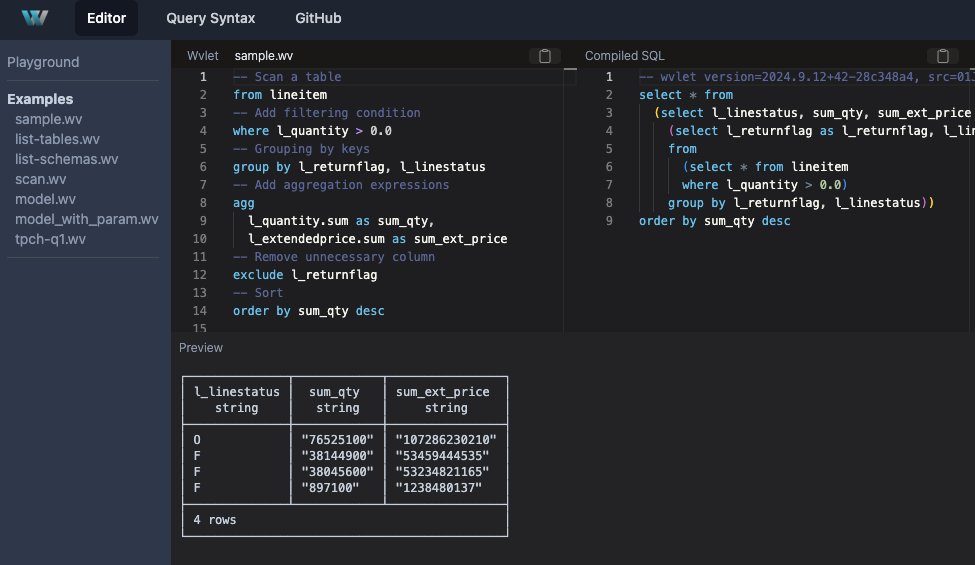Open model_with_param.wv example
This screenshot has width=975, height=565.
coord(86,219)
